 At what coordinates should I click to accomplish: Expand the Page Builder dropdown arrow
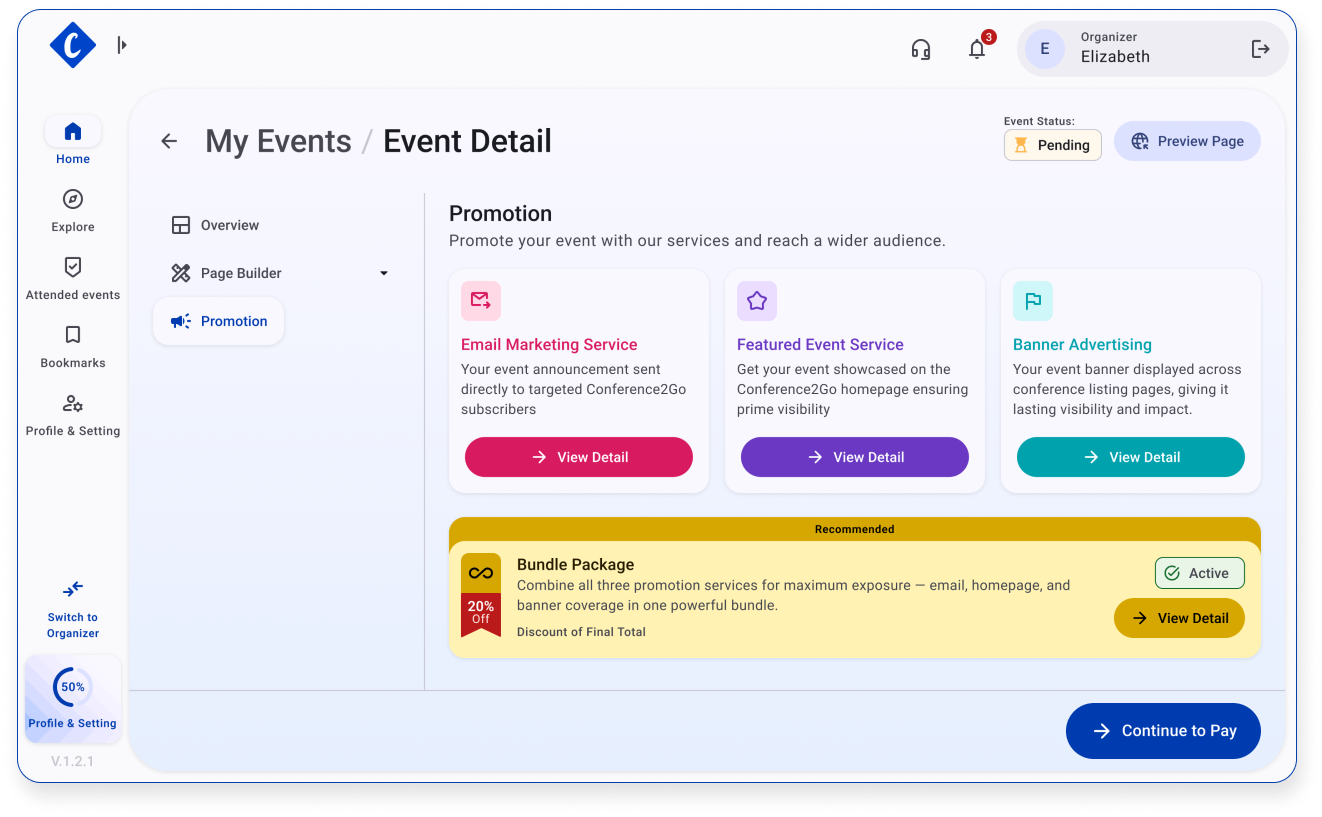pyautogui.click(x=383, y=273)
